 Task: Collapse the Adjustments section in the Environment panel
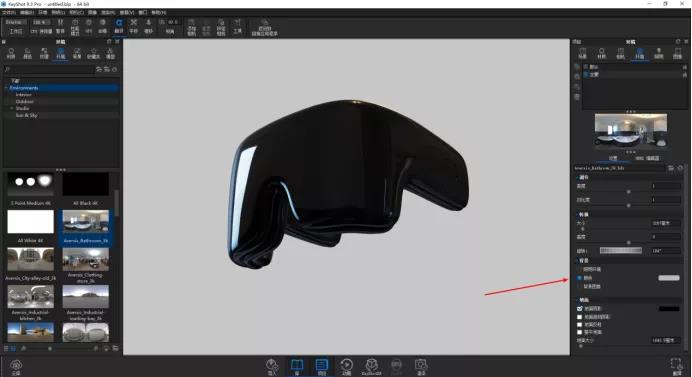(x=577, y=177)
